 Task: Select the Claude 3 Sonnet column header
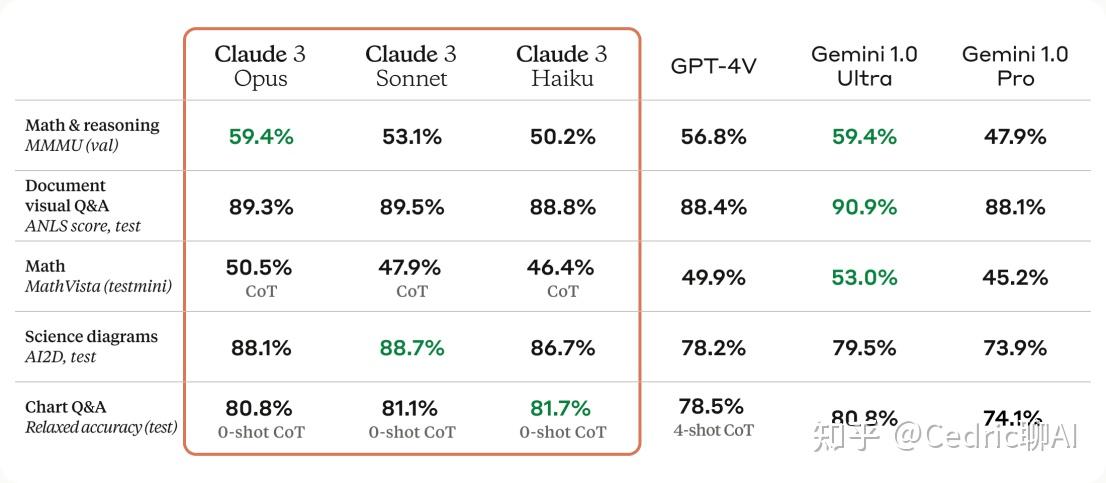[411, 65]
